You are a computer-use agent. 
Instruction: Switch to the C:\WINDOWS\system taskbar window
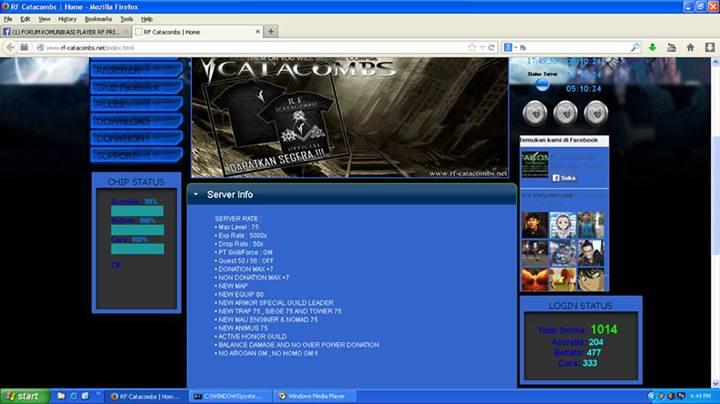(x=231, y=396)
